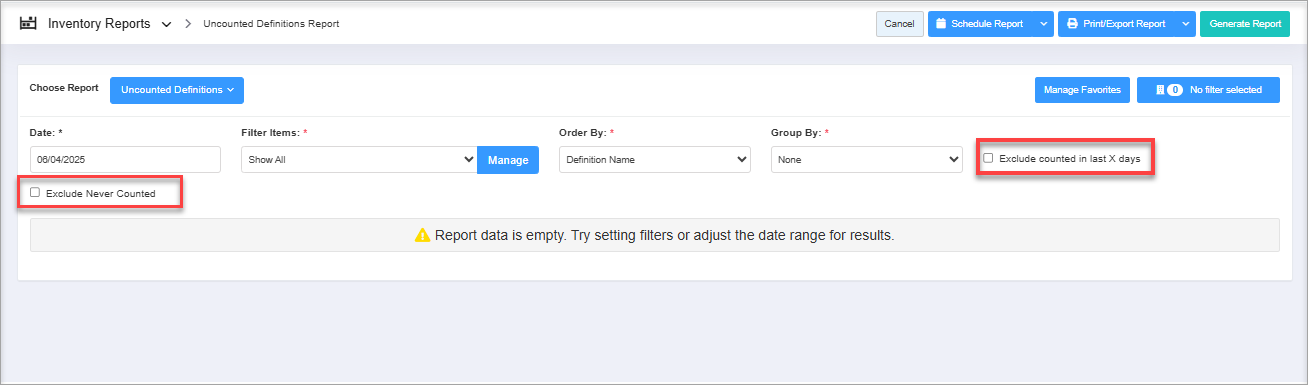Expand the Schedule Report dropdown arrow
The height and width of the screenshot is (385, 1308).
click(1043, 24)
